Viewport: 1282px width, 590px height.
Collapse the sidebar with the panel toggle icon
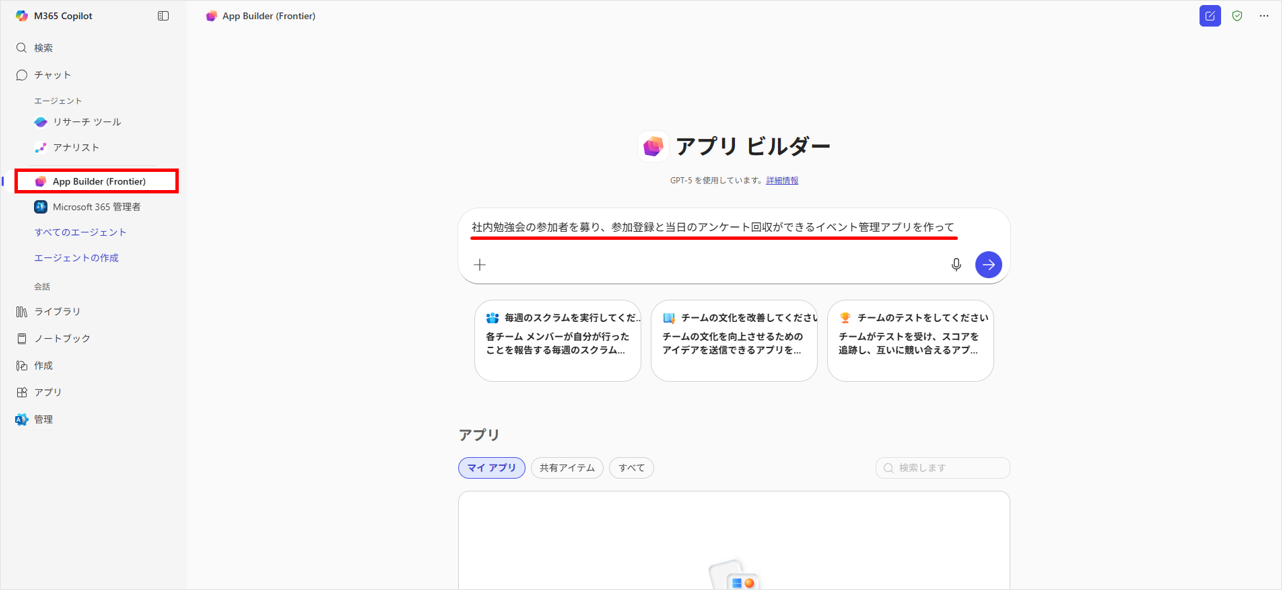point(163,16)
